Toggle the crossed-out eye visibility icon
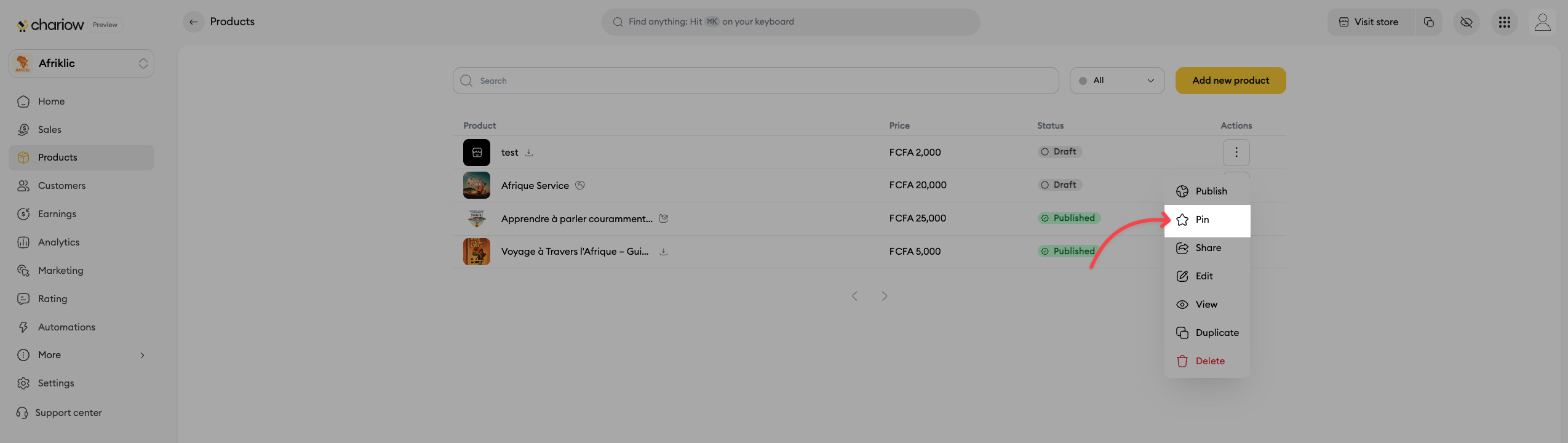Viewport: 1568px width, 443px height. tap(1467, 22)
